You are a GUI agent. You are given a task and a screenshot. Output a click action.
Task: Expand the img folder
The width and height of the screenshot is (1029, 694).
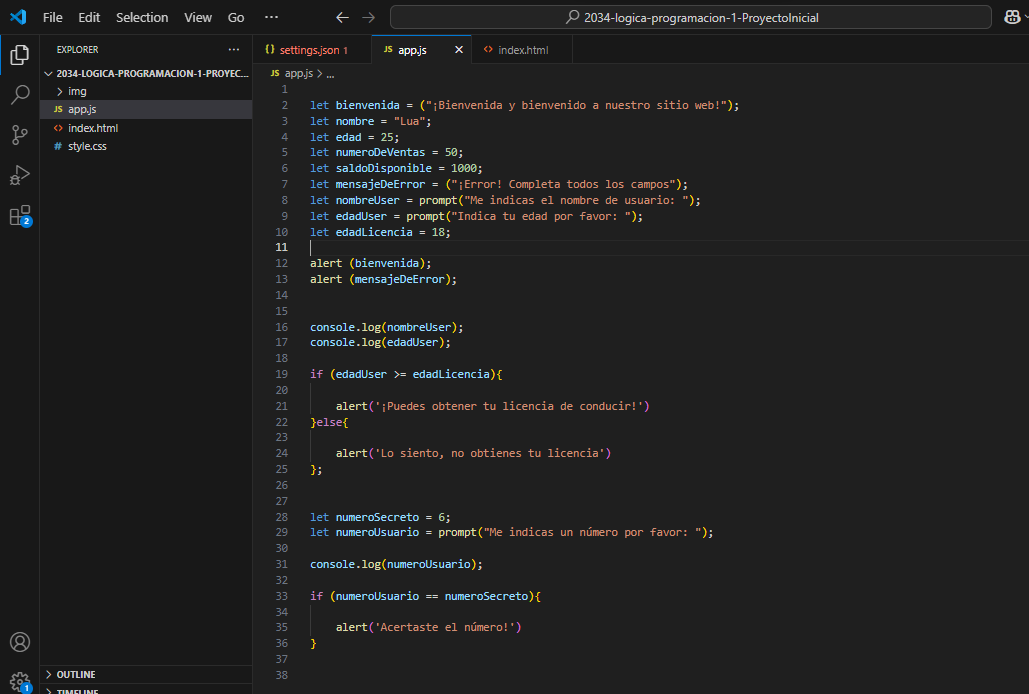coord(146,91)
